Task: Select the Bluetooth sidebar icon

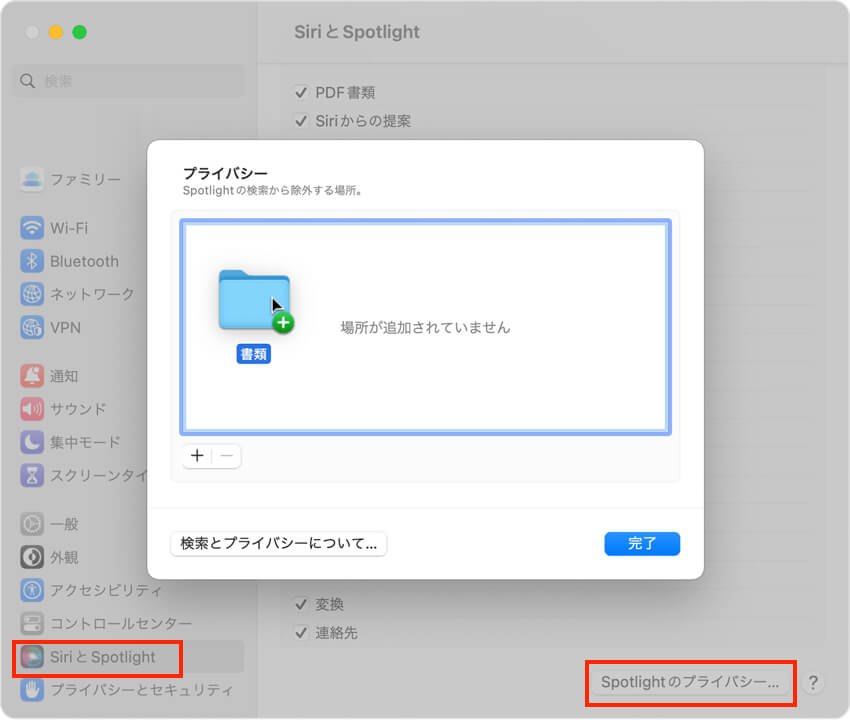Action: [32, 261]
